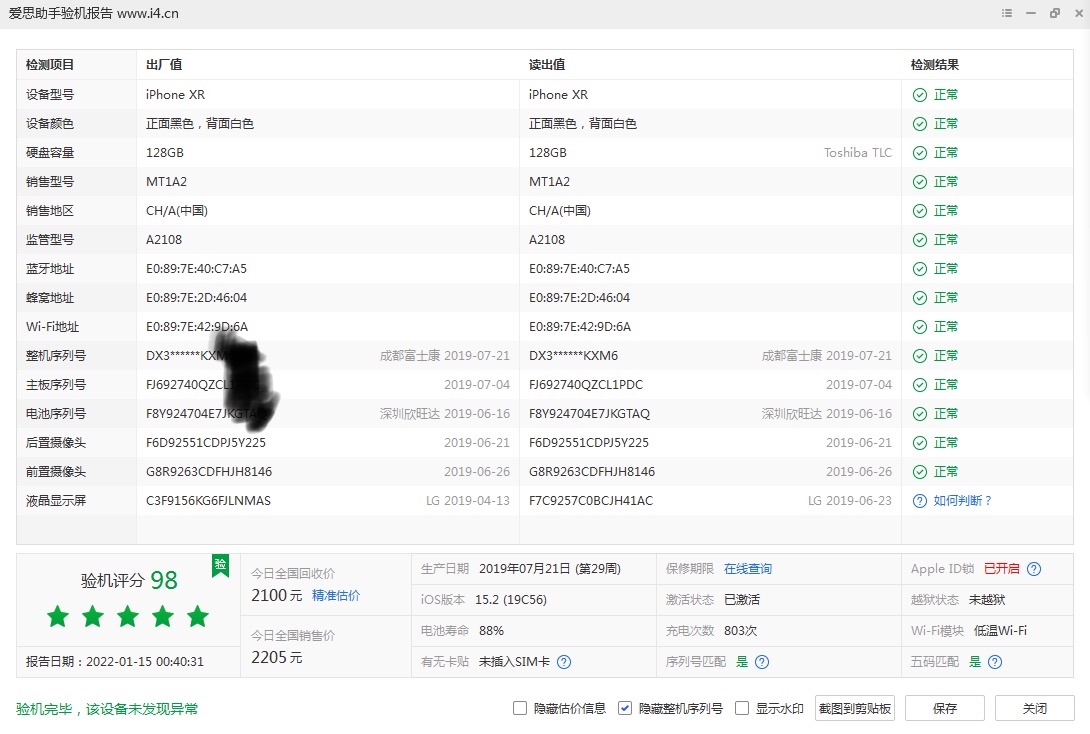Screen dimensions: 1090x734
Task: Click the 未越狱 jailbreak status
Action: pos(987,600)
